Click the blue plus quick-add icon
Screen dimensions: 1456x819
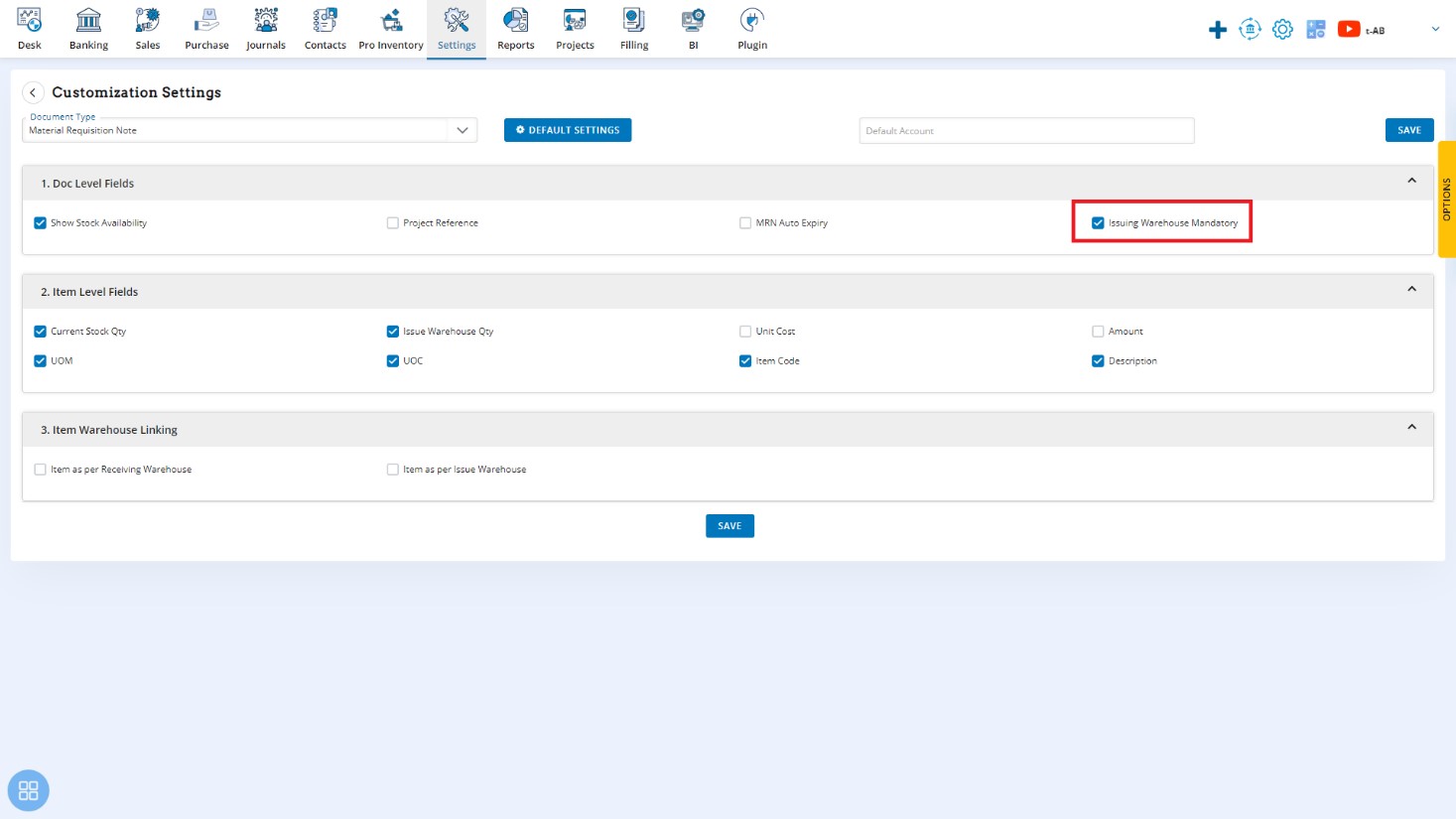coord(1218,30)
